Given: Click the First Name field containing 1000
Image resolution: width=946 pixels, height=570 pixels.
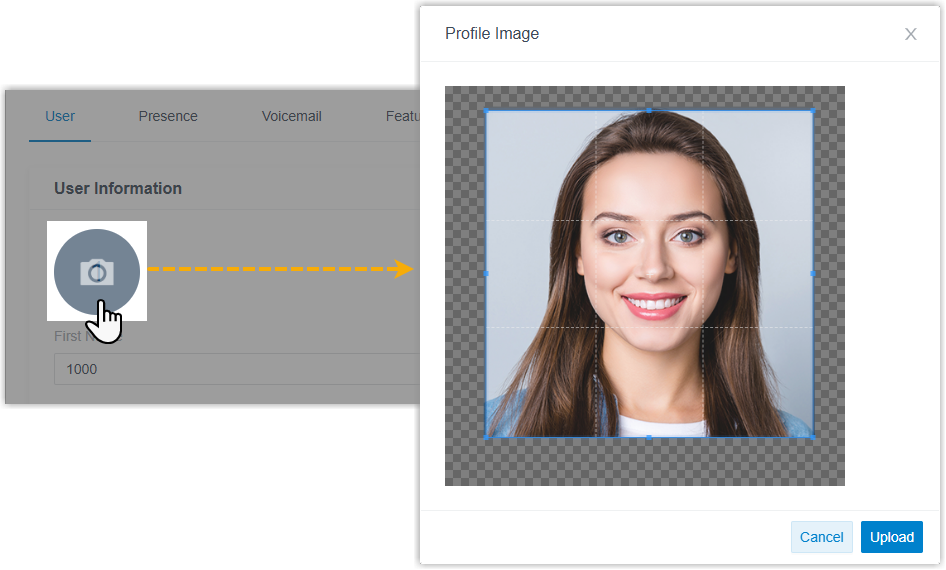Looking at the screenshot, I should click(x=235, y=369).
